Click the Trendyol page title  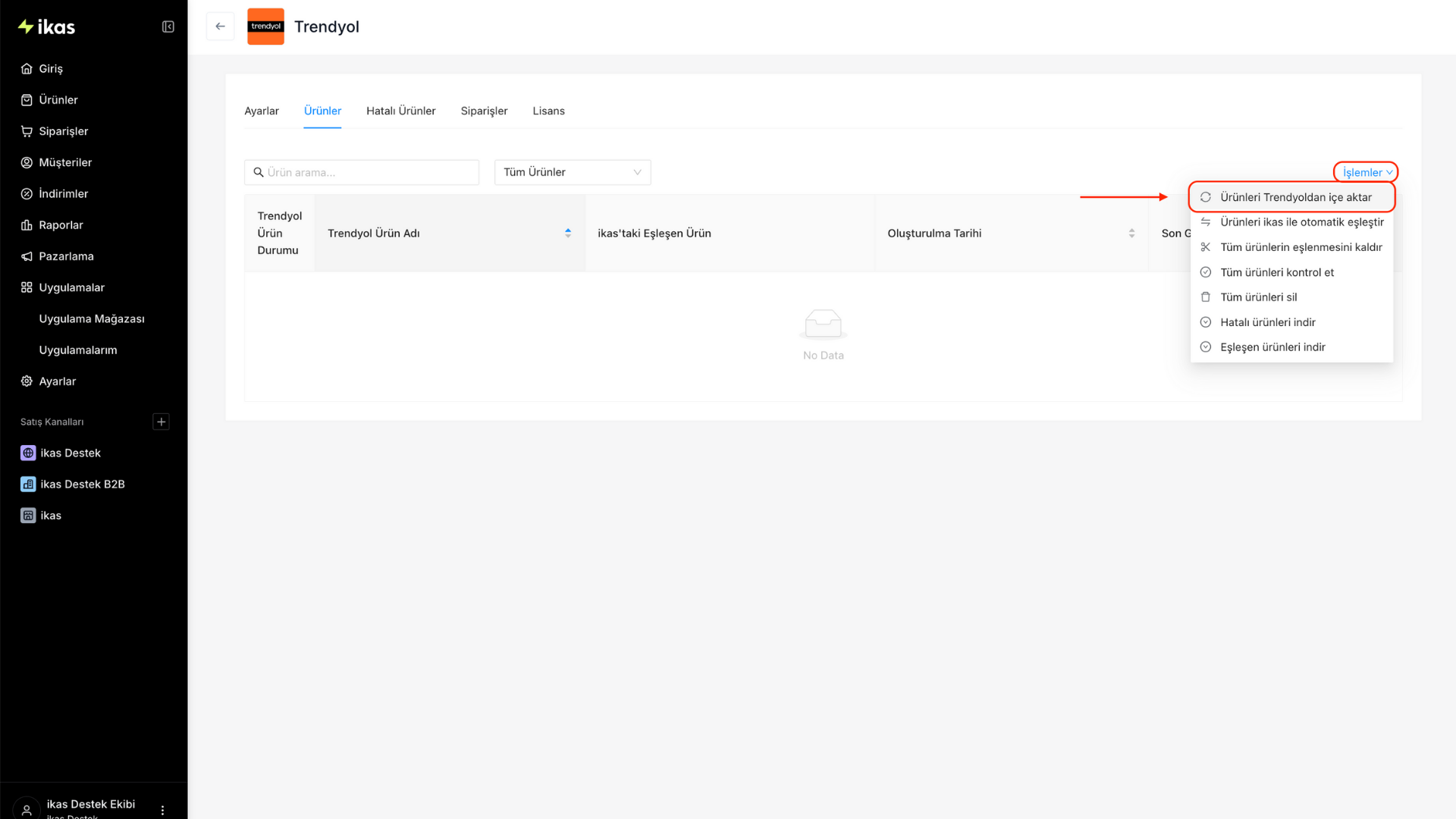327,27
